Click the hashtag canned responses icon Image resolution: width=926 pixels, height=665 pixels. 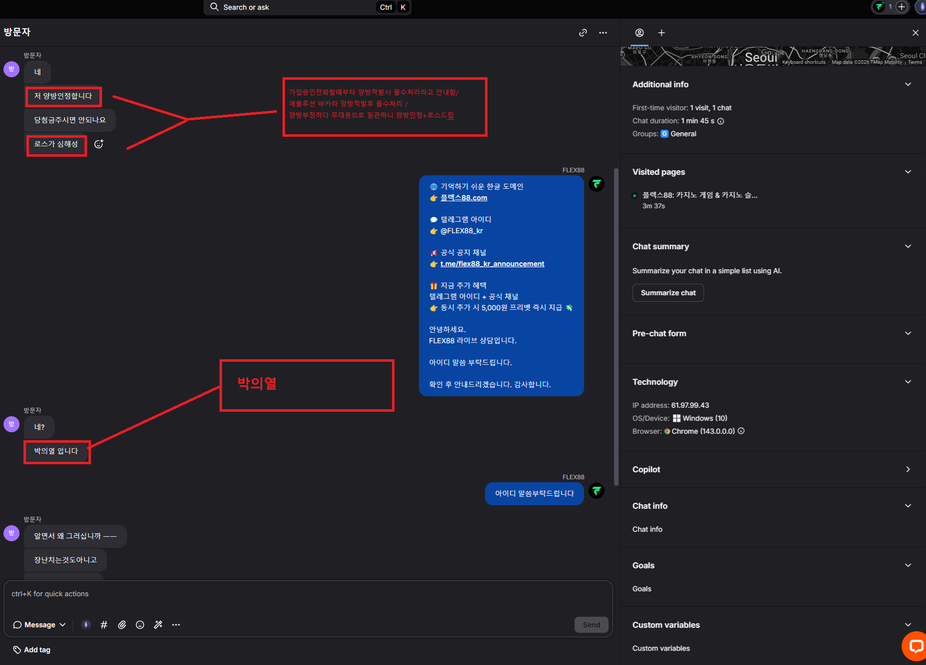[104, 625]
